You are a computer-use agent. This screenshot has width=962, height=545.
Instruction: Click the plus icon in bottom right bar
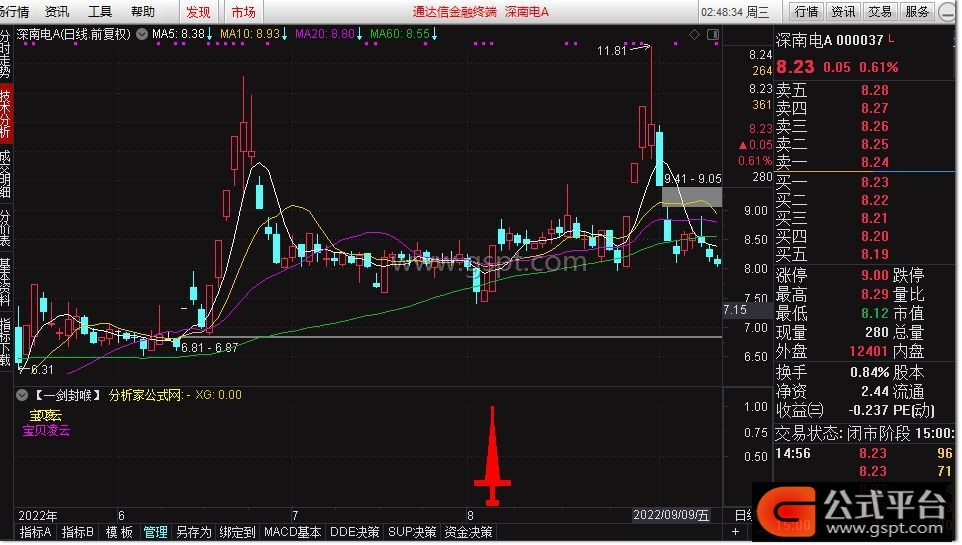coord(736,531)
